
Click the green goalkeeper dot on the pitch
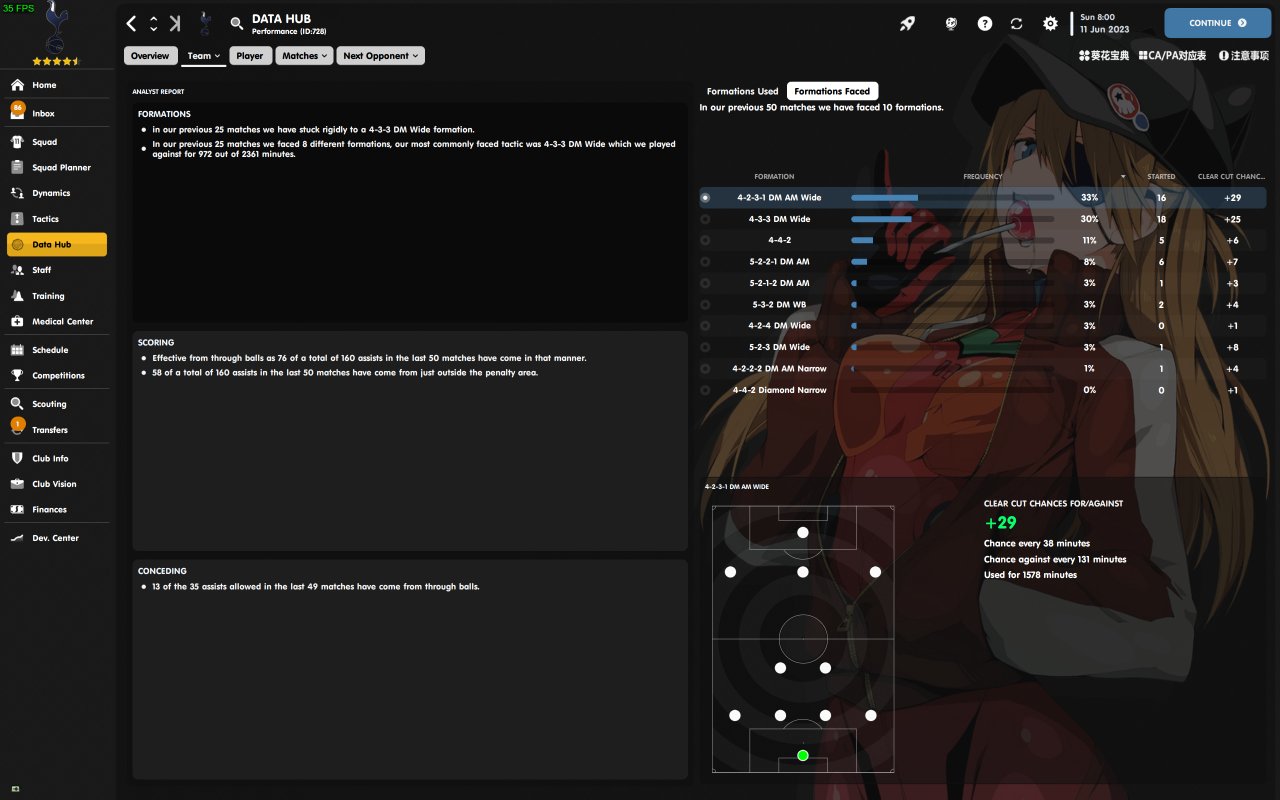point(803,756)
